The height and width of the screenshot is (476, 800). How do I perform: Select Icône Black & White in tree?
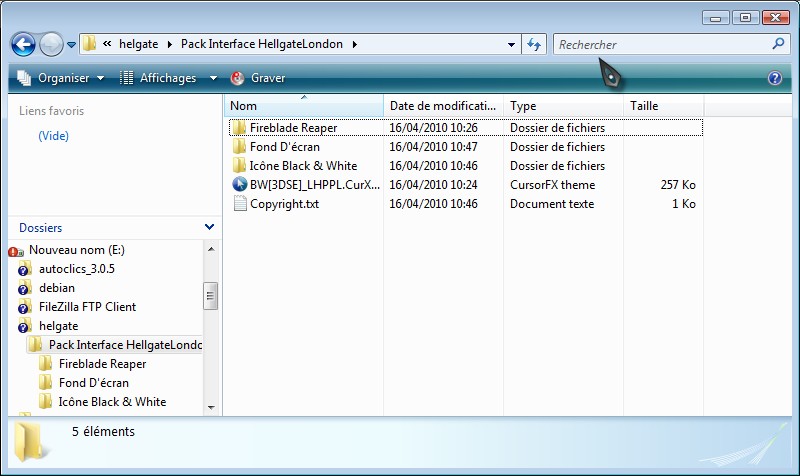(112, 402)
